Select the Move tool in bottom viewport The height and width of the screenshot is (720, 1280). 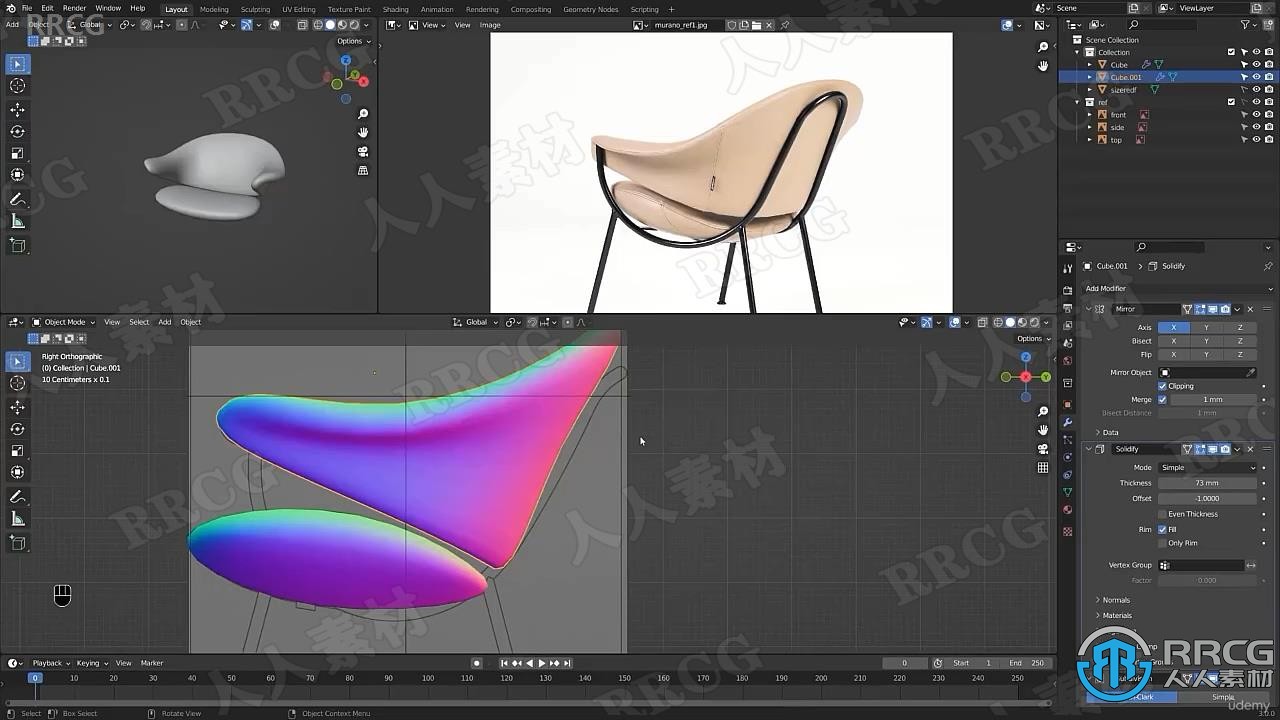coord(18,407)
